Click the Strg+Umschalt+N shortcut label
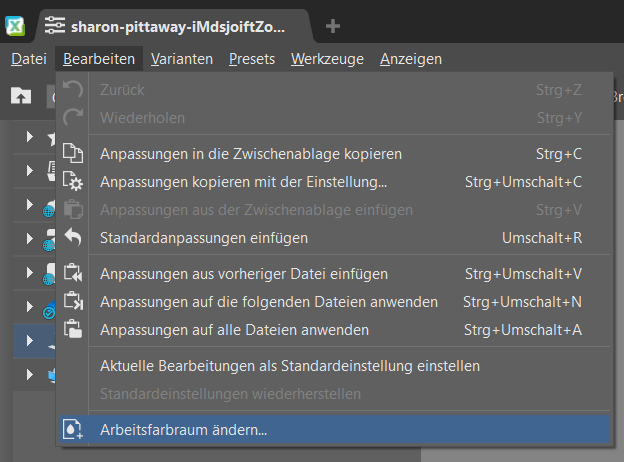 coord(522,302)
